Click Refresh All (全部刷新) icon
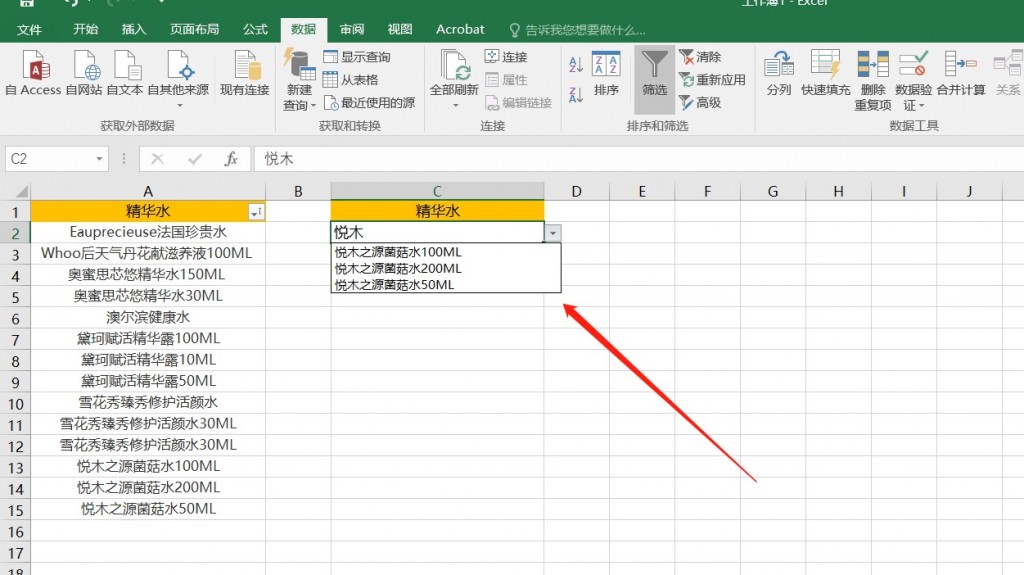The image size is (1024, 575). click(455, 65)
